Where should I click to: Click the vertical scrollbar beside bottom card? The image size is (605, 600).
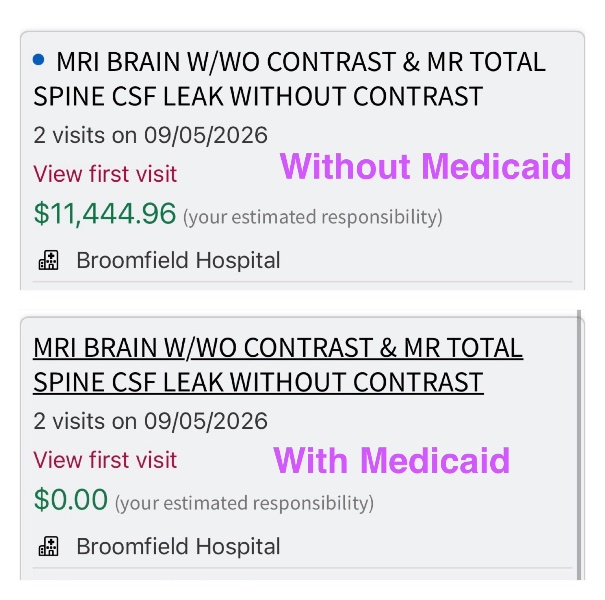579,445
